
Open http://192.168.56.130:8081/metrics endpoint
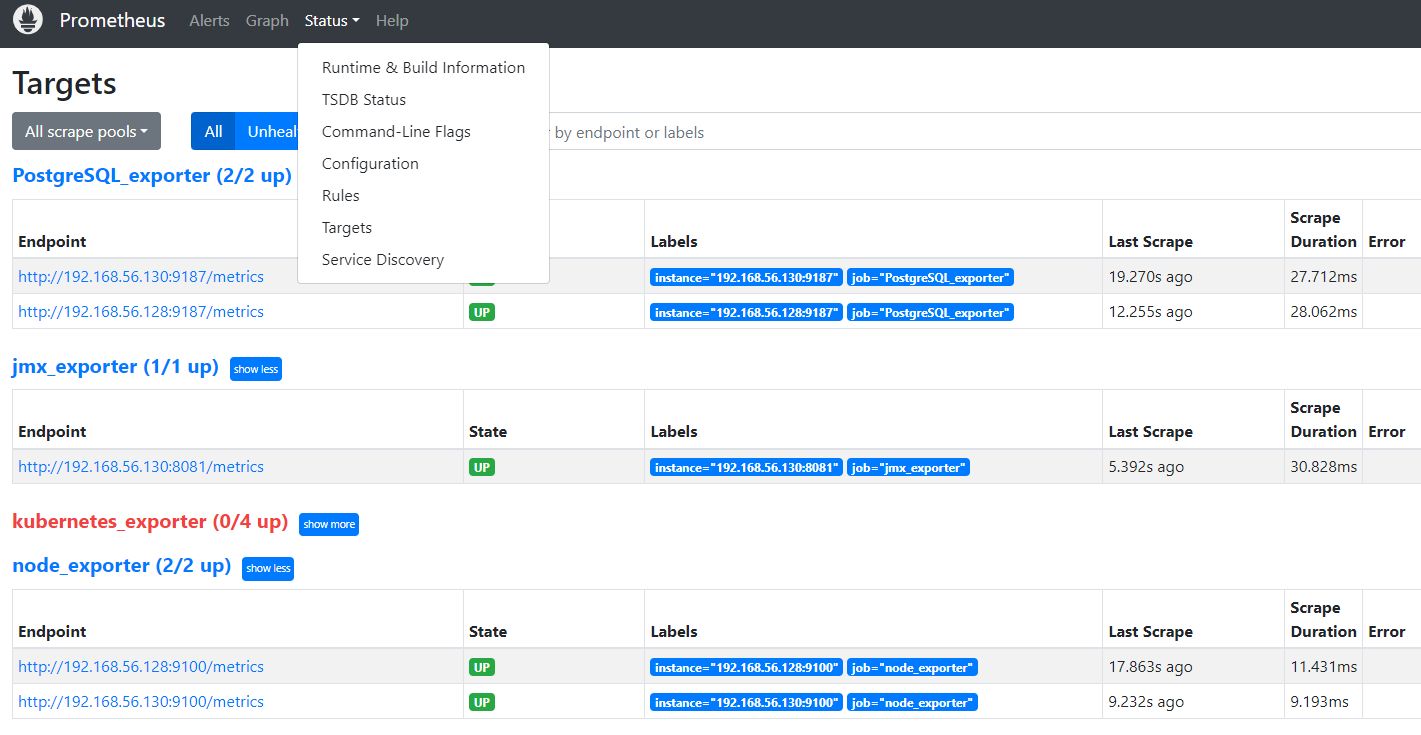point(141,467)
